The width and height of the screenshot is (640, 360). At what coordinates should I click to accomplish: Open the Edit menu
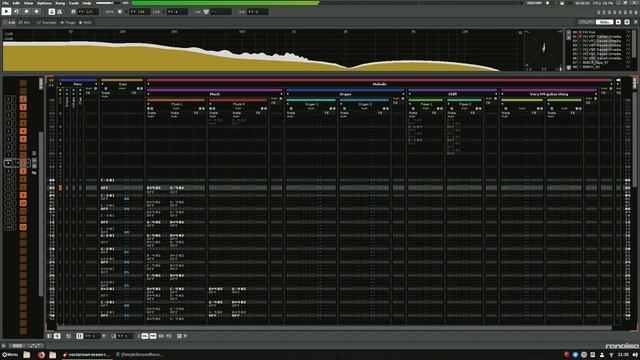point(16,3)
